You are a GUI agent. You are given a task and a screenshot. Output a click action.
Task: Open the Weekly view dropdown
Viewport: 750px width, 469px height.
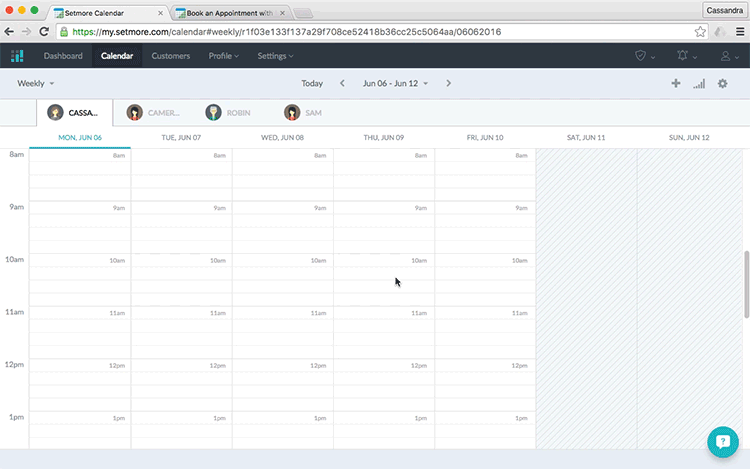[35, 83]
